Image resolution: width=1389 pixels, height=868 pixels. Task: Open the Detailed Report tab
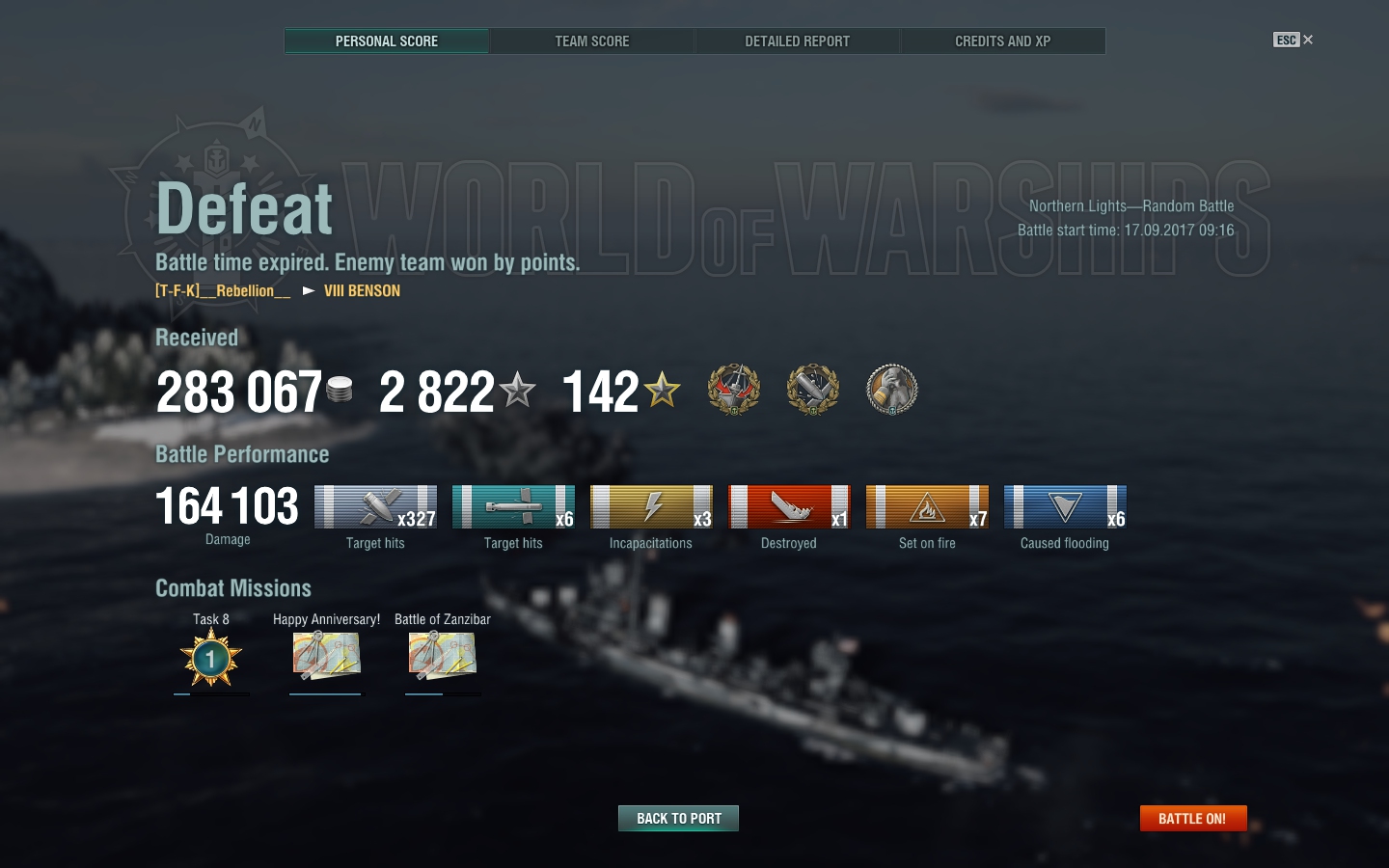797,41
